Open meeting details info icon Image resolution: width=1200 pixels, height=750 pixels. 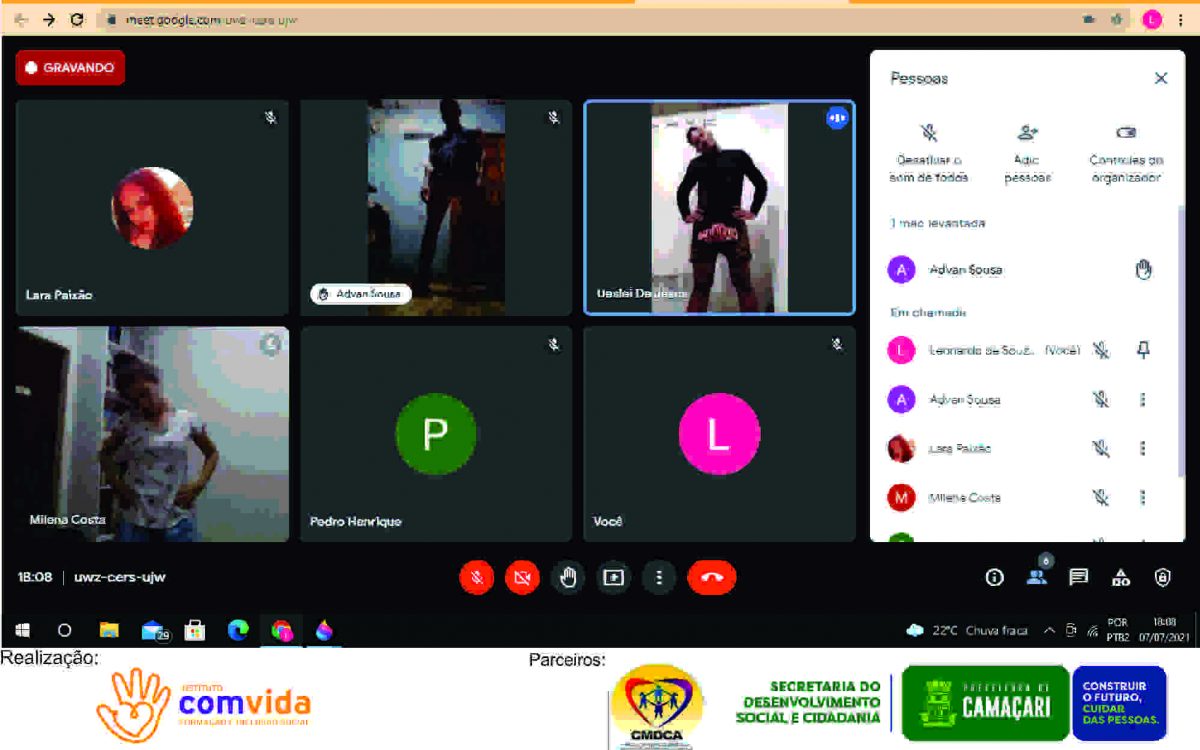click(x=994, y=577)
